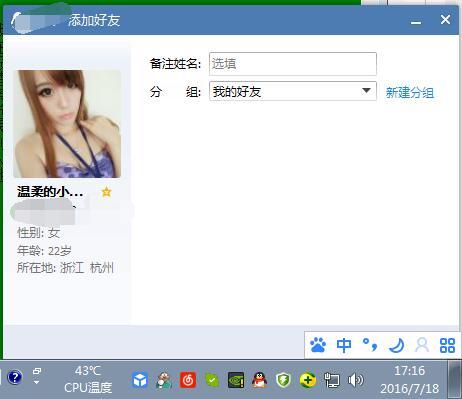Click the 新建分组 link
The height and width of the screenshot is (399, 462).
pyautogui.click(x=410, y=92)
